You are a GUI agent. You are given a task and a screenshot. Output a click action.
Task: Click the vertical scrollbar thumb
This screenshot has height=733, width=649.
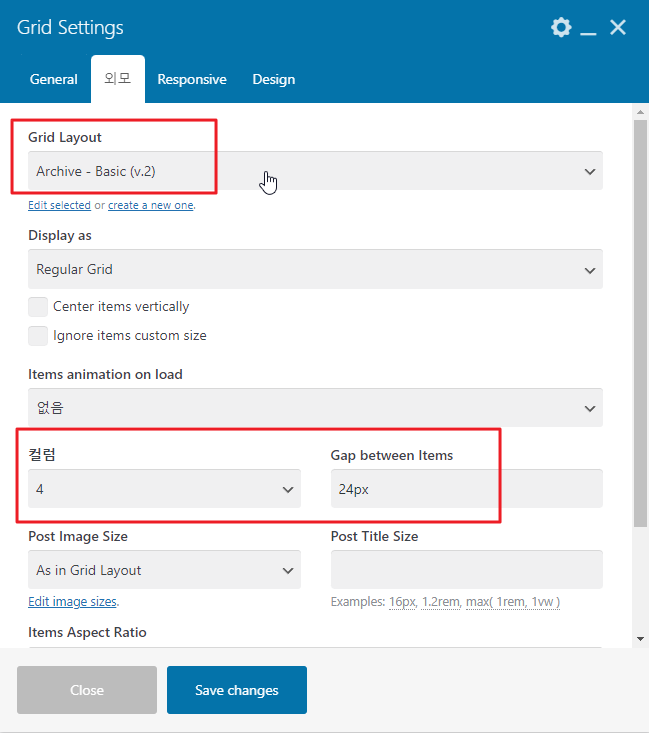pos(641,323)
